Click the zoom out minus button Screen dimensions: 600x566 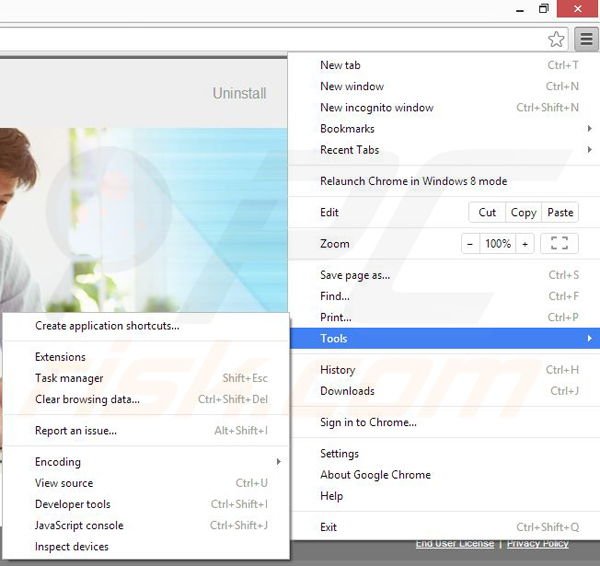470,243
